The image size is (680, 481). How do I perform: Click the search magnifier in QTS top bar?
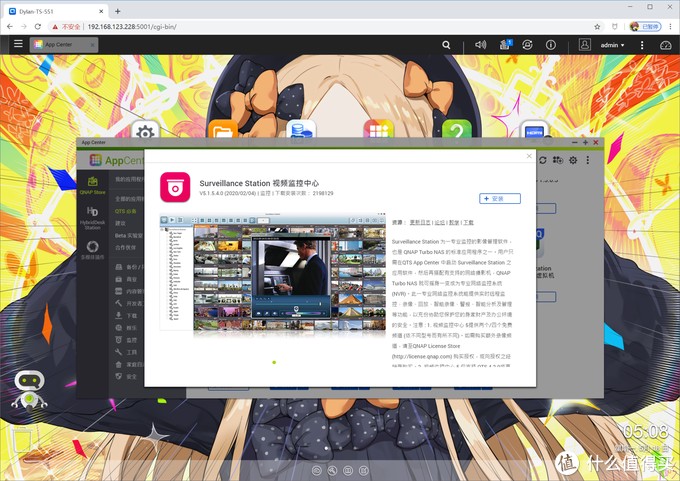point(446,45)
